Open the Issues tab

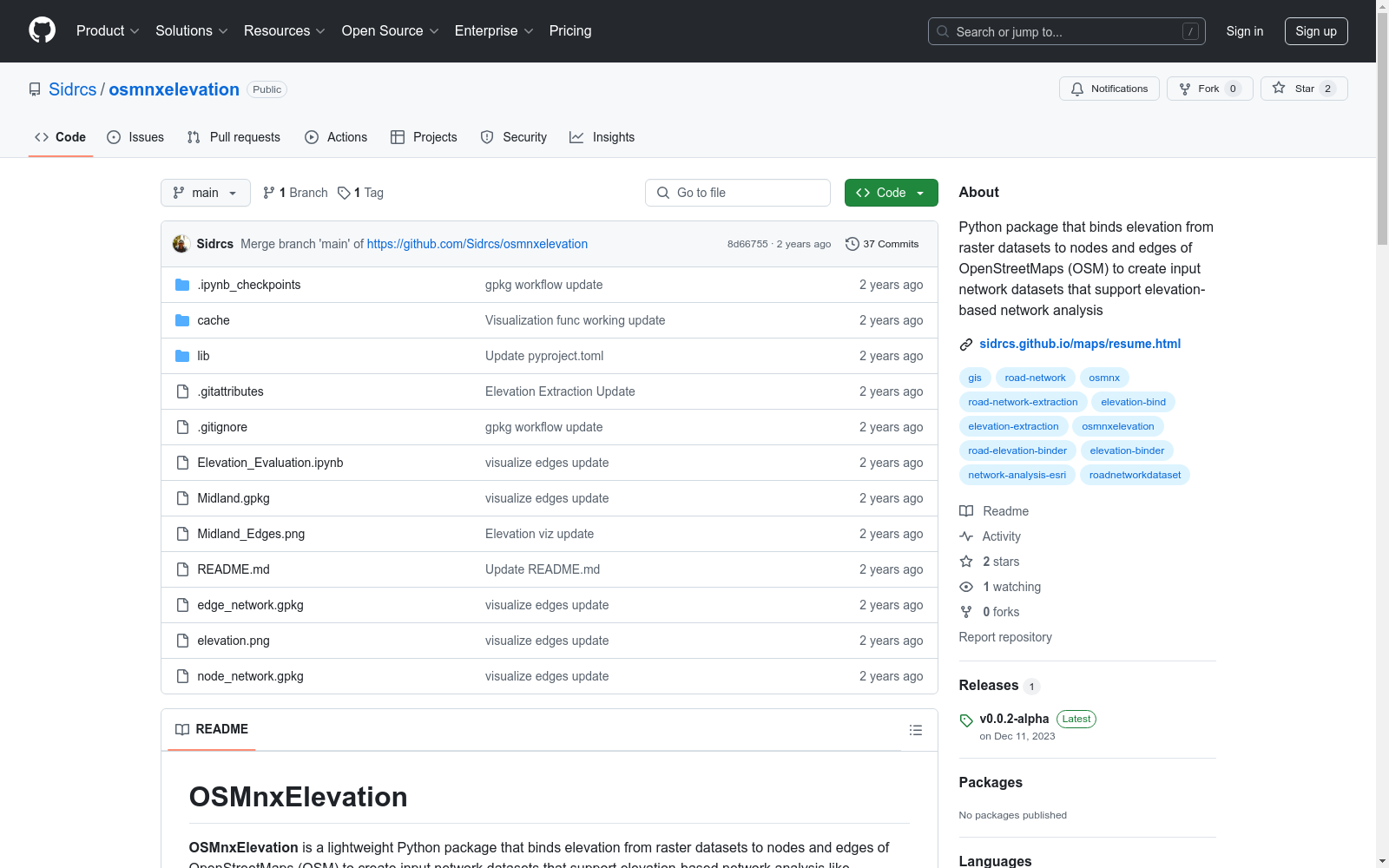click(x=135, y=137)
